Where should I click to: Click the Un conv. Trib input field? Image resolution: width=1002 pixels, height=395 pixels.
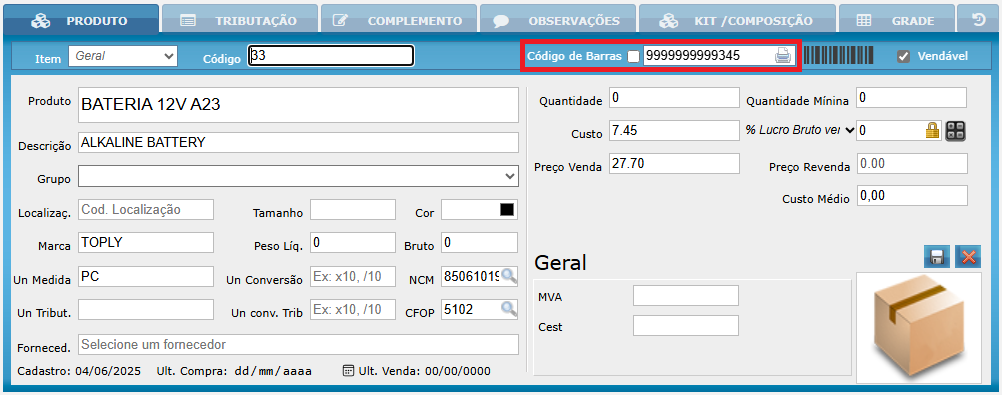(x=353, y=309)
